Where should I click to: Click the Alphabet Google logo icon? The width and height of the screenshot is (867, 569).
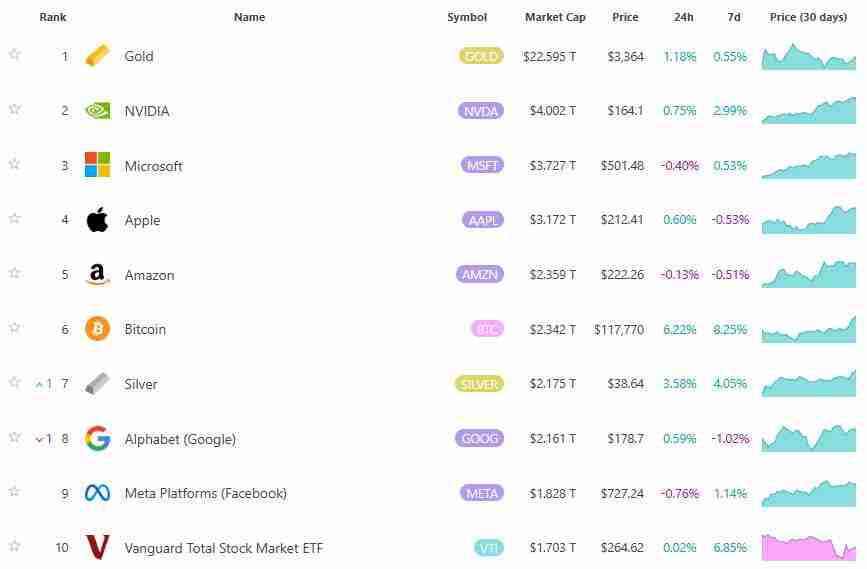[x=97, y=438]
